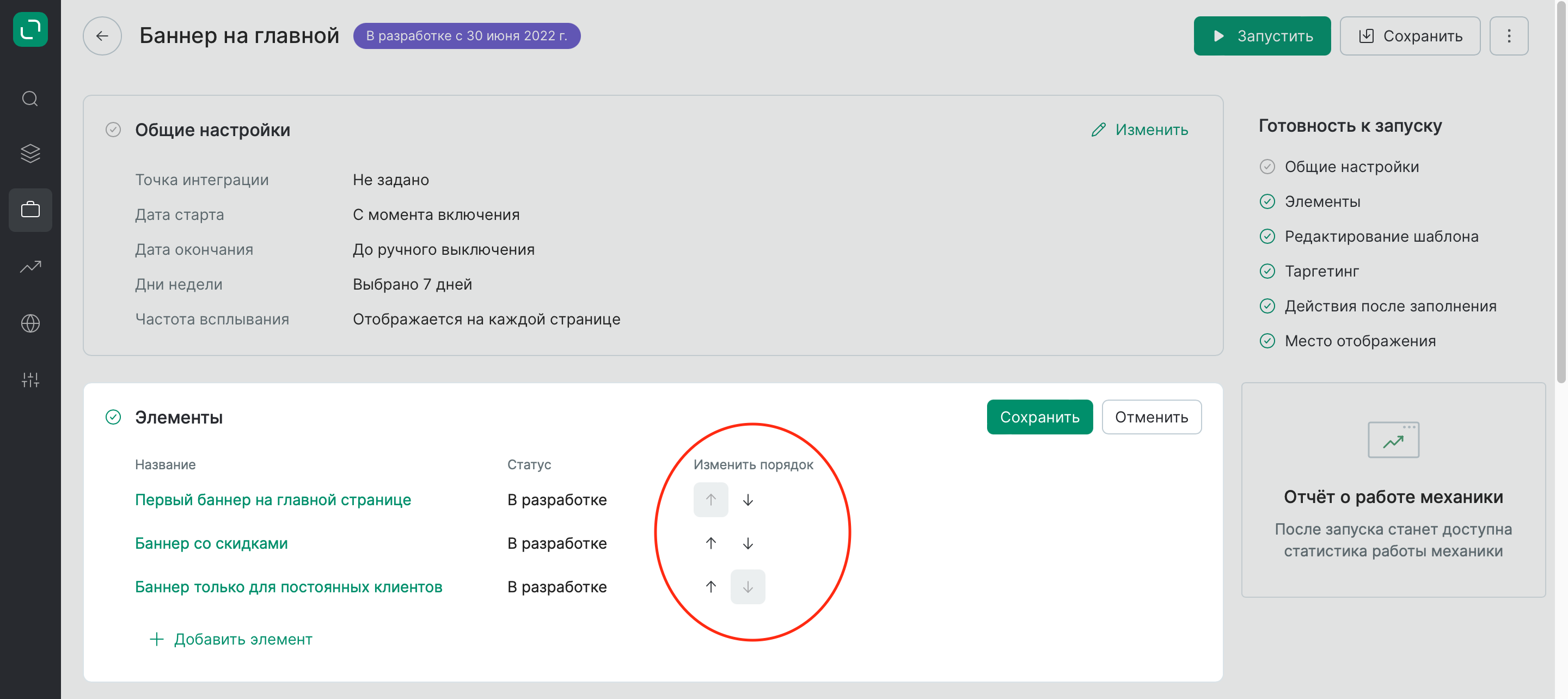Image resolution: width=1568 pixels, height=699 pixels.
Task: Click the down arrow for постоянных клиентов row
Action: (748, 587)
